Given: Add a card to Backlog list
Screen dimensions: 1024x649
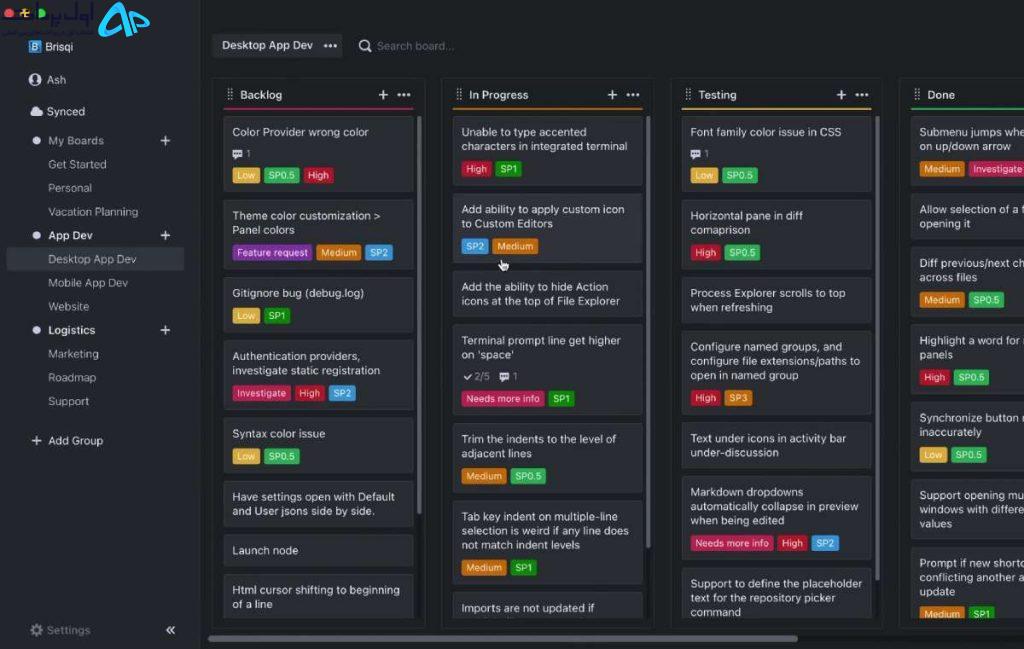Looking at the screenshot, I should (x=383, y=95).
